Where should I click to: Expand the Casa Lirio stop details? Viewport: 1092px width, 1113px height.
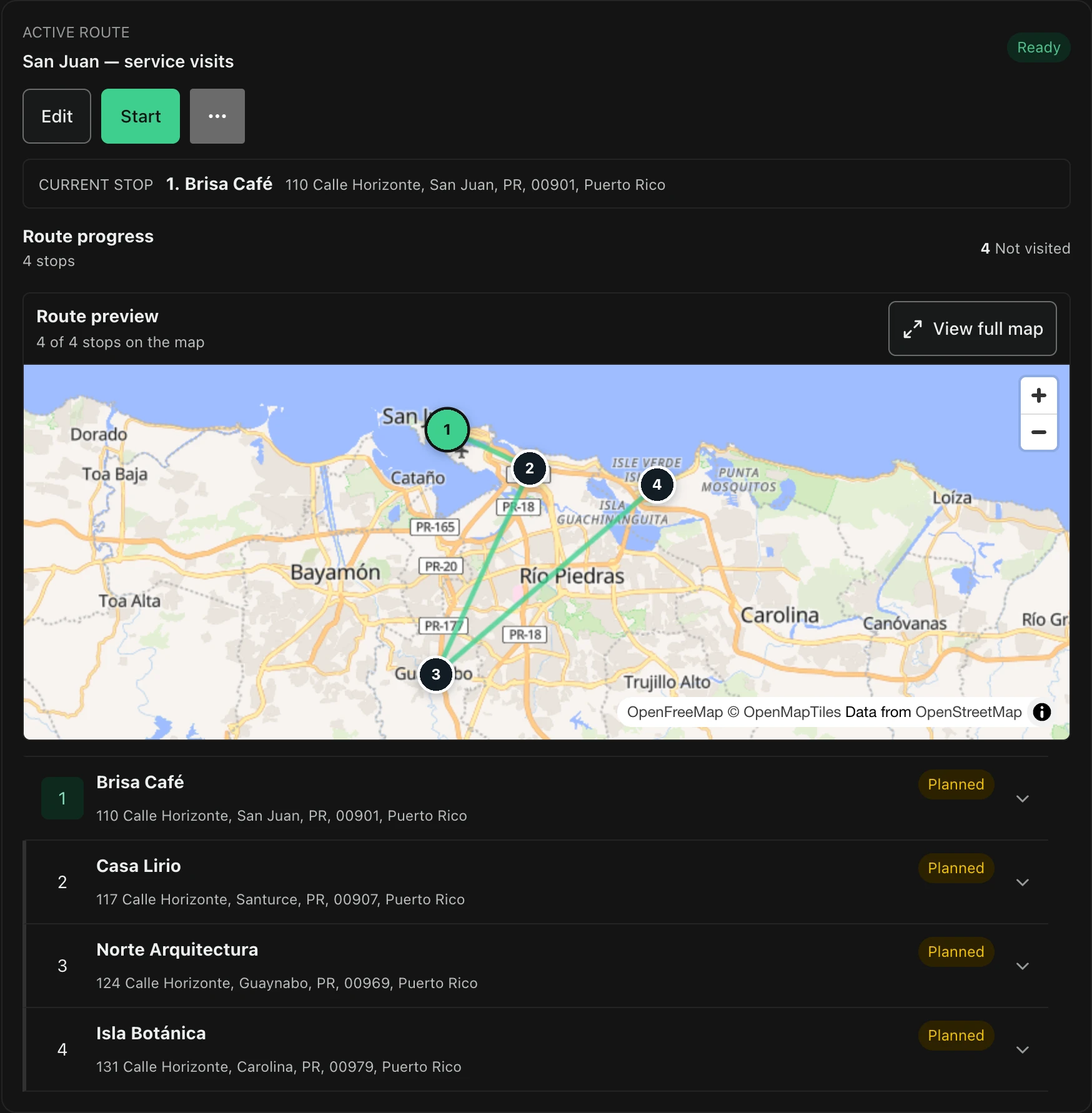tap(1022, 883)
